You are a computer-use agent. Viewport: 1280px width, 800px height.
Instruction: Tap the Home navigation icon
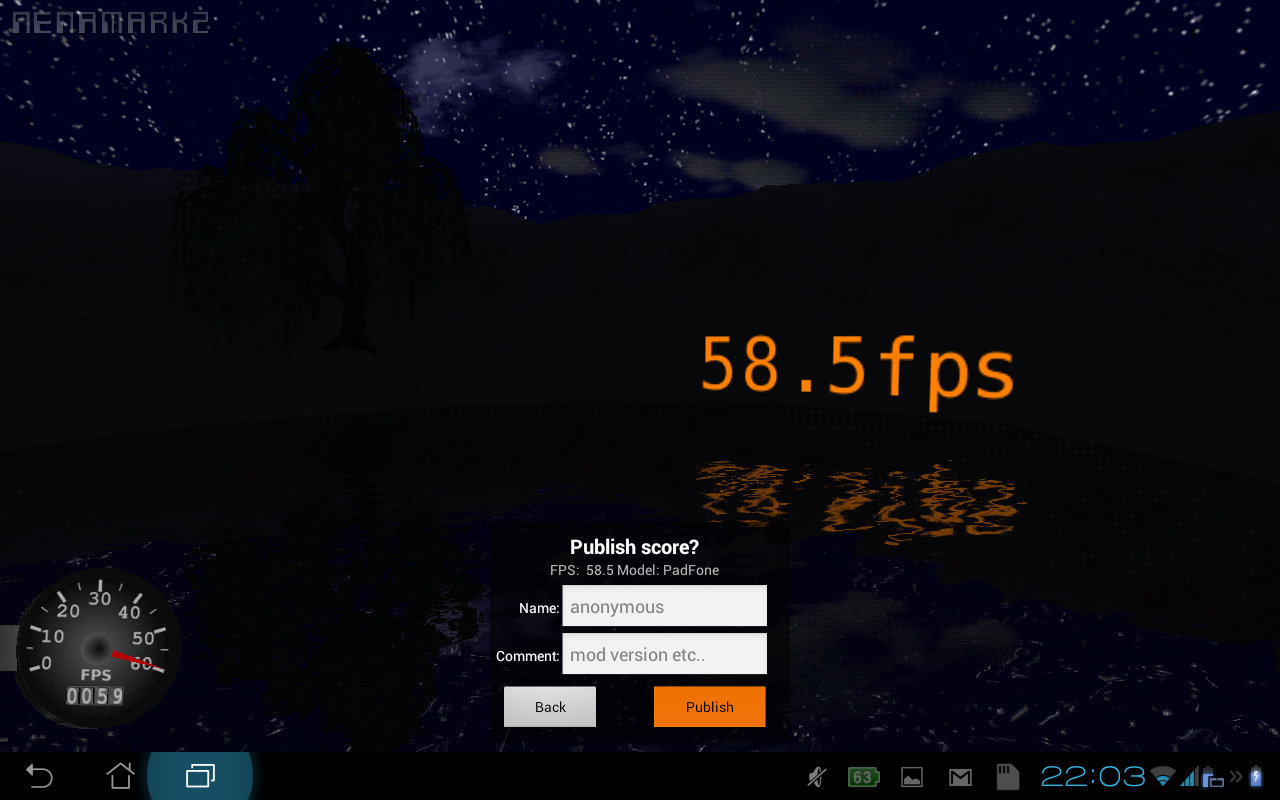tap(120, 776)
